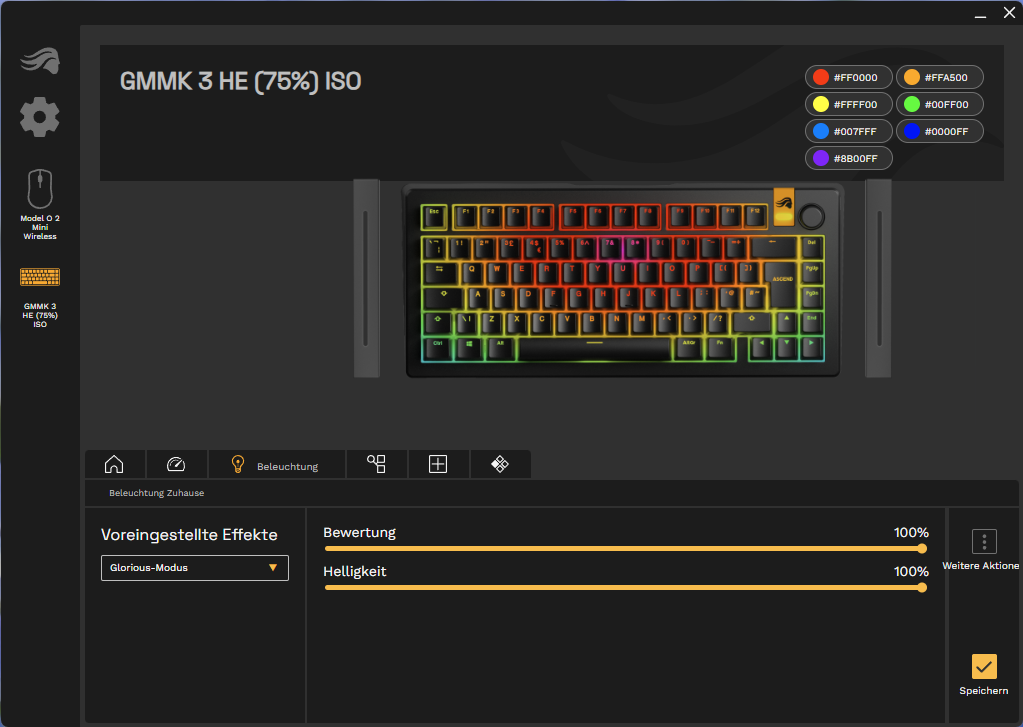
Task: Open settings via the gear icon
Action: (39, 117)
